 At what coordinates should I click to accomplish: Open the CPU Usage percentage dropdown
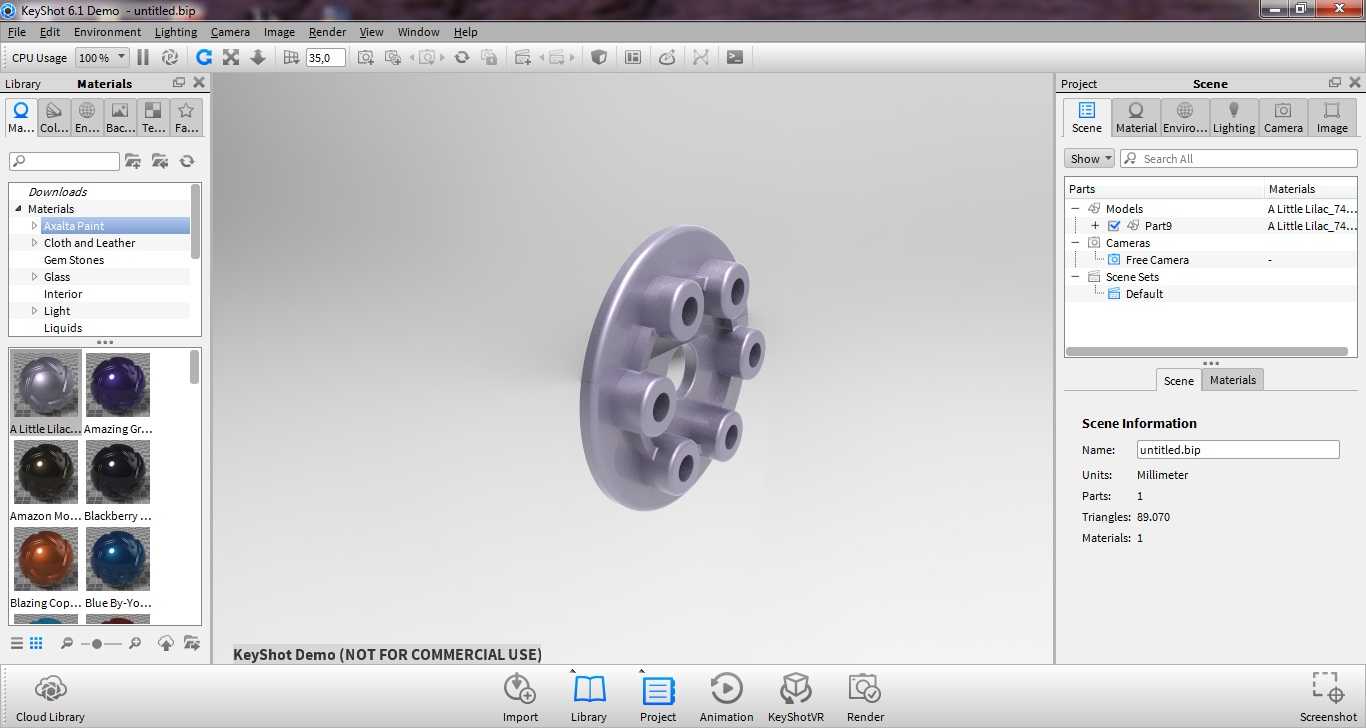[103, 58]
